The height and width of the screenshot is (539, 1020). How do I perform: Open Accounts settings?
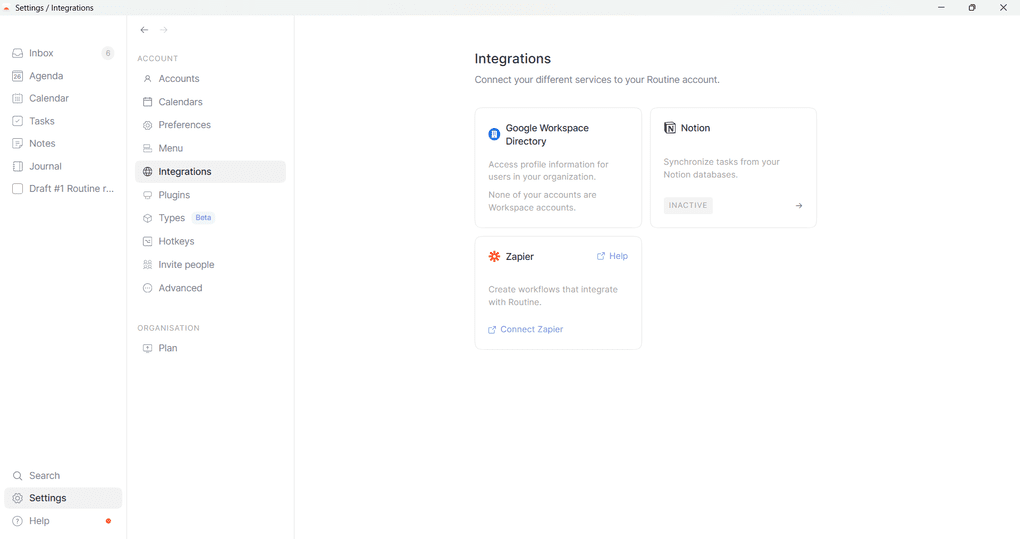210,79
